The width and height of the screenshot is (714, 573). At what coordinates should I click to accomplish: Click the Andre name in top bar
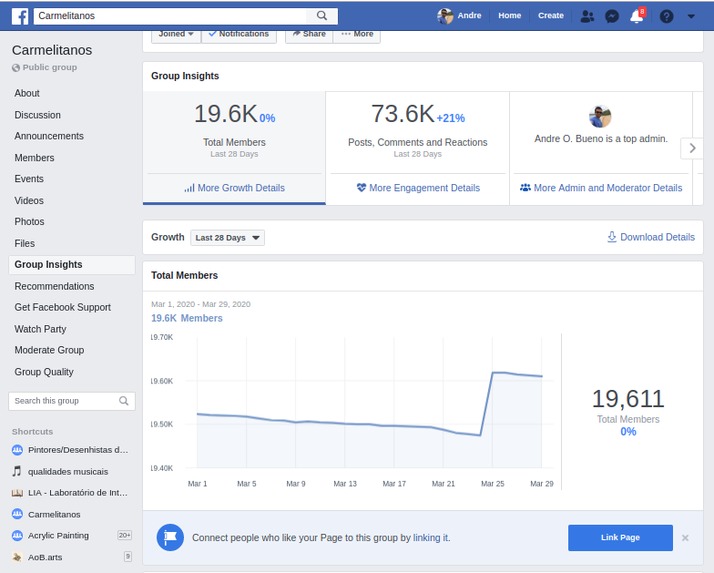(469, 15)
